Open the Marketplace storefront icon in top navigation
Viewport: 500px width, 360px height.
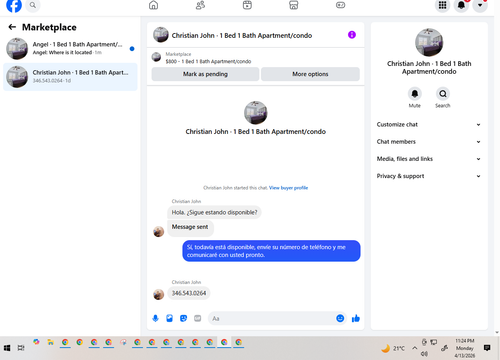pos(294,5)
